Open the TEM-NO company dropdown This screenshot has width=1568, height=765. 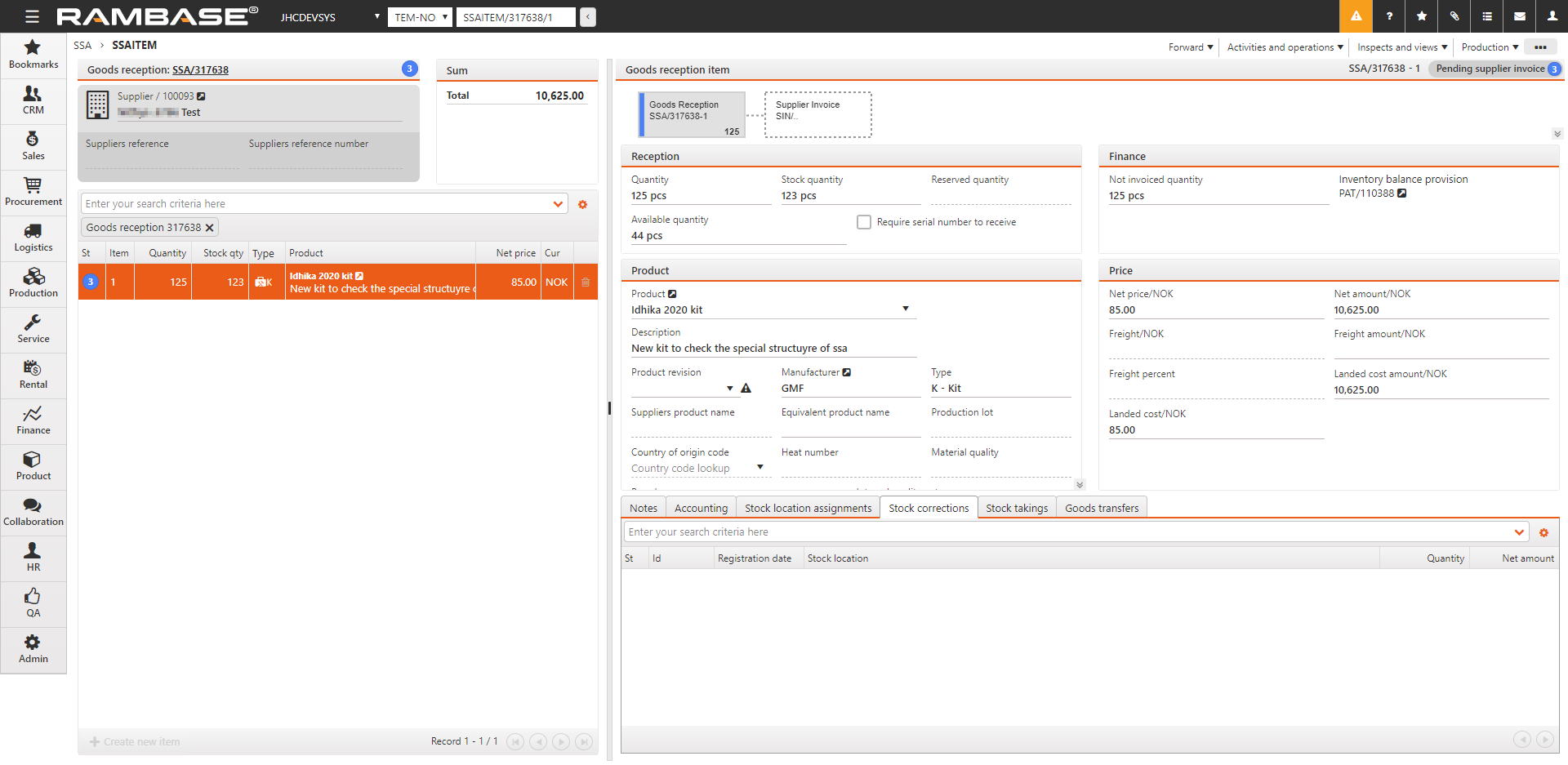click(420, 17)
